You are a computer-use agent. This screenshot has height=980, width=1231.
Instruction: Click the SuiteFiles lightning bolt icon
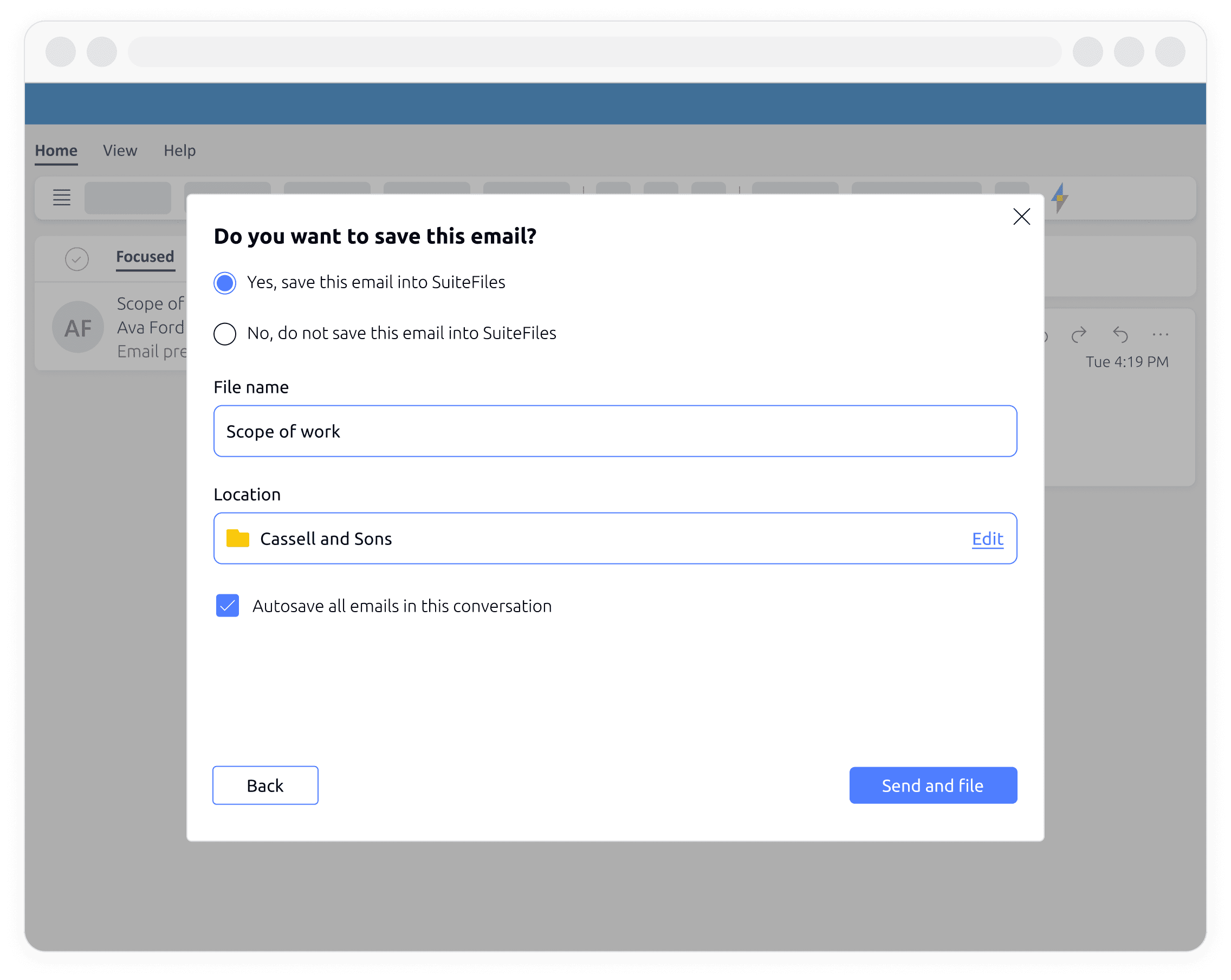coord(1060,198)
